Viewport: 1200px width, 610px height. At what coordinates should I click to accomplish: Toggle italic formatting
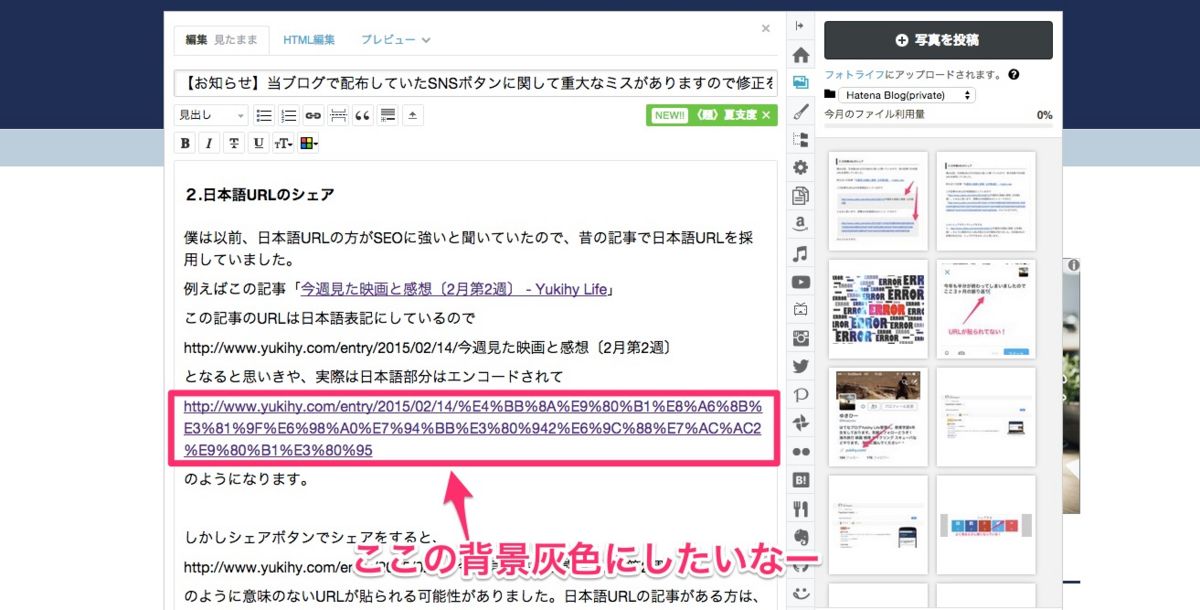point(209,143)
